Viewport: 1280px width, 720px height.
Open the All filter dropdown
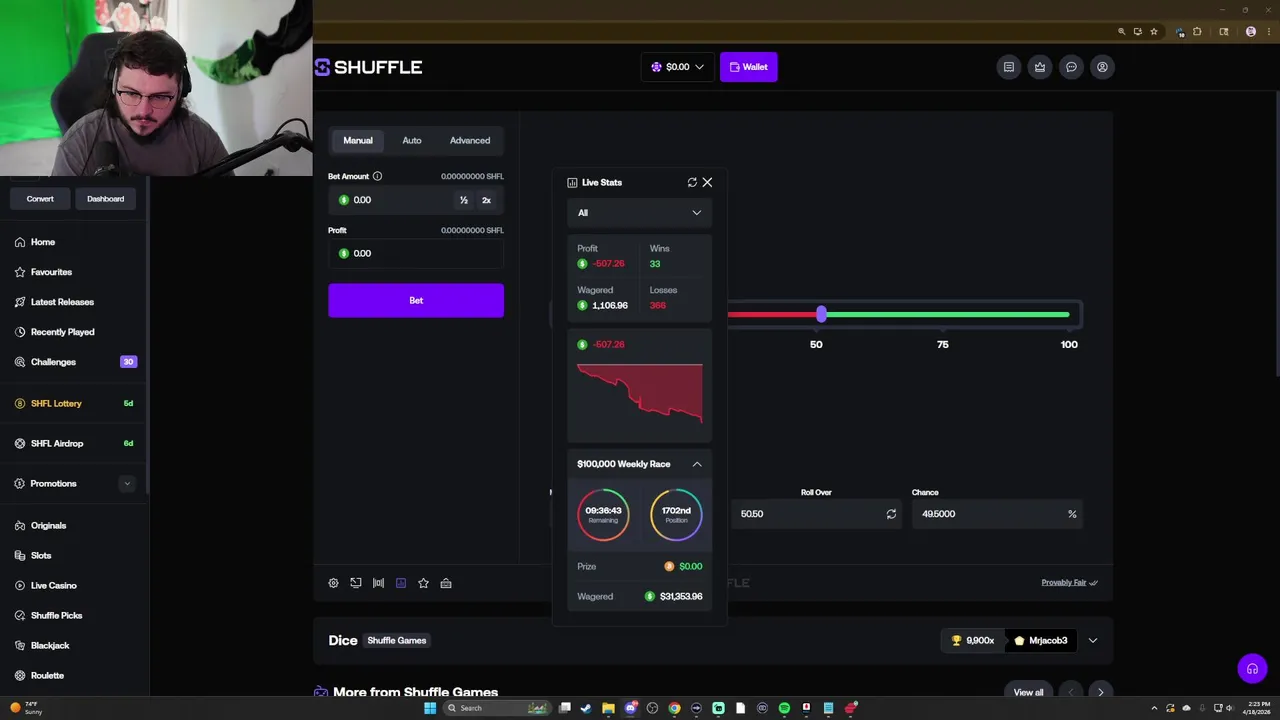639,213
